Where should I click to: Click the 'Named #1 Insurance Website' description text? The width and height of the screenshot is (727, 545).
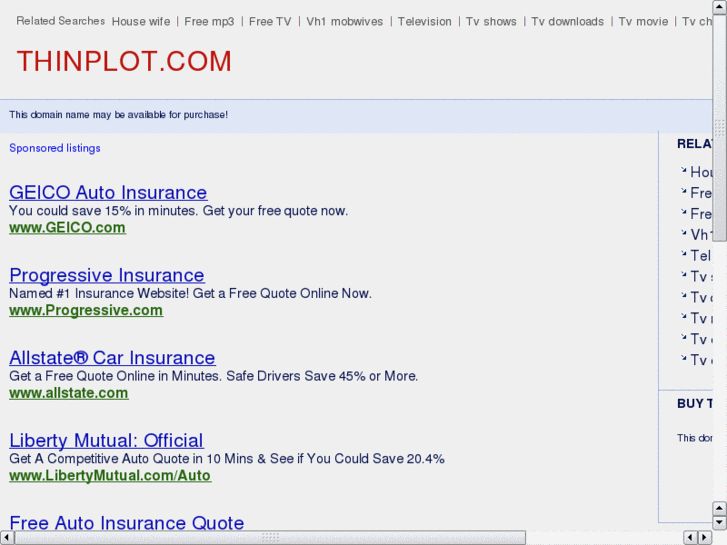coord(190,293)
